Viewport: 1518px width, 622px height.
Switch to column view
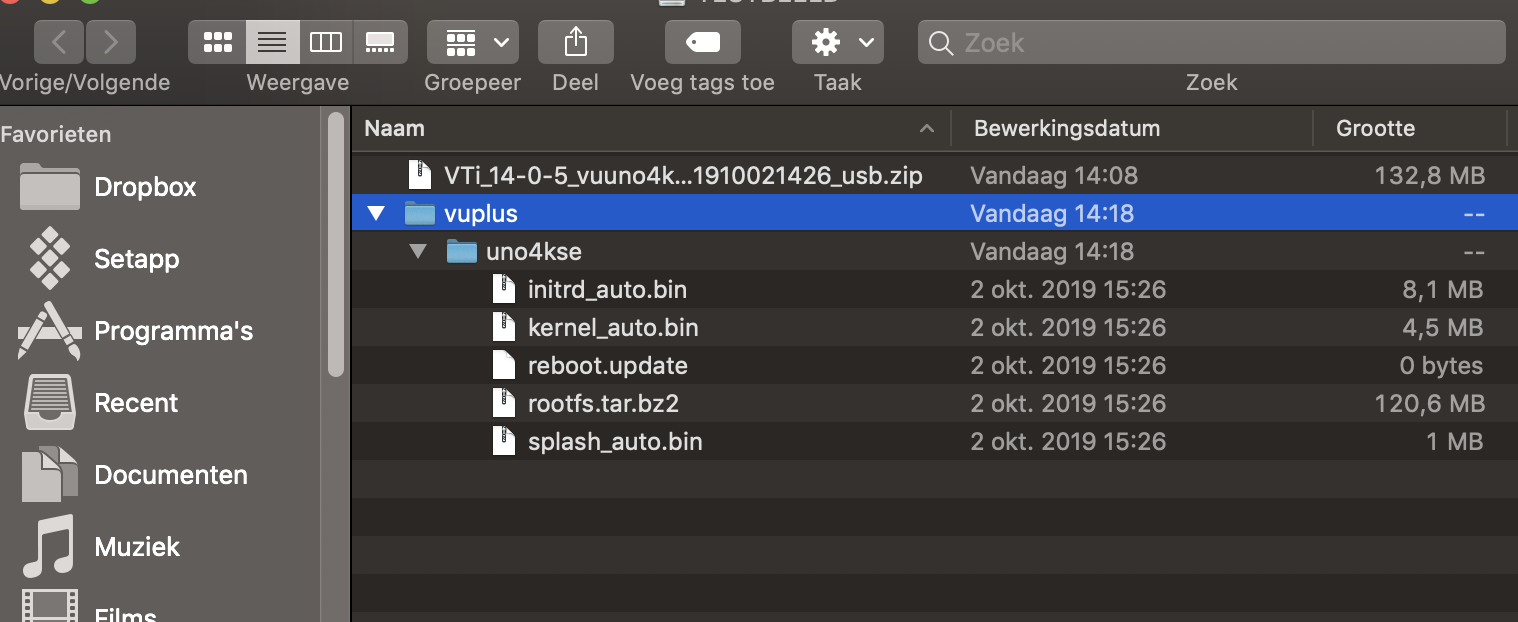pos(325,42)
